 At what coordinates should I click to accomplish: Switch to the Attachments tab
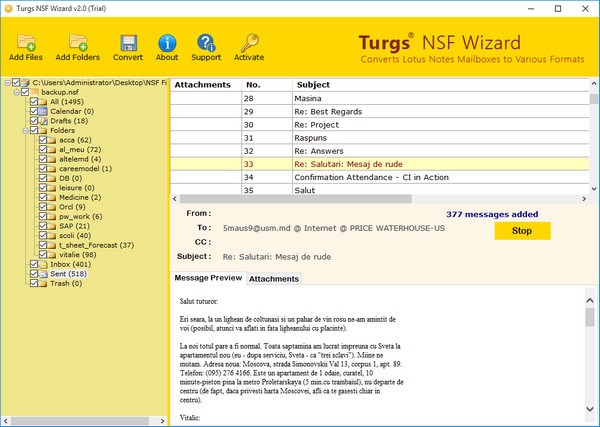pos(273,278)
